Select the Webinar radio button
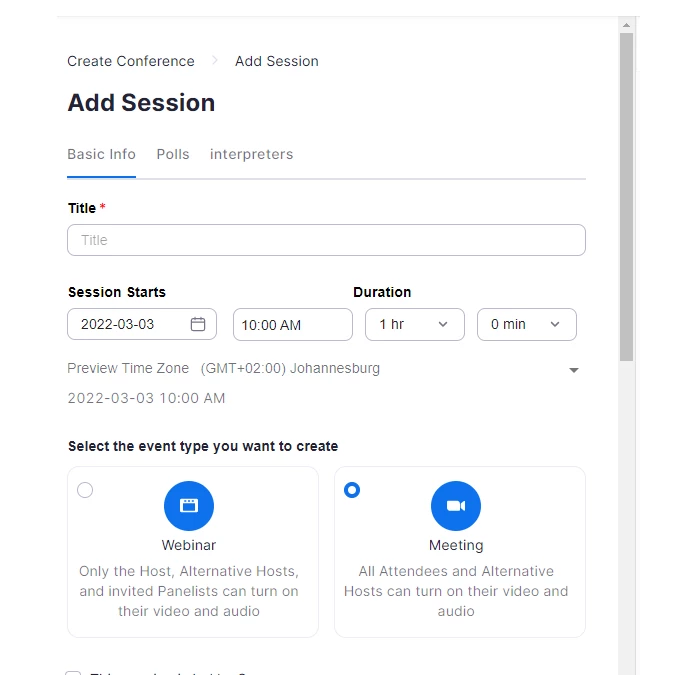This screenshot has height=675, width=696. coord(85,490)
